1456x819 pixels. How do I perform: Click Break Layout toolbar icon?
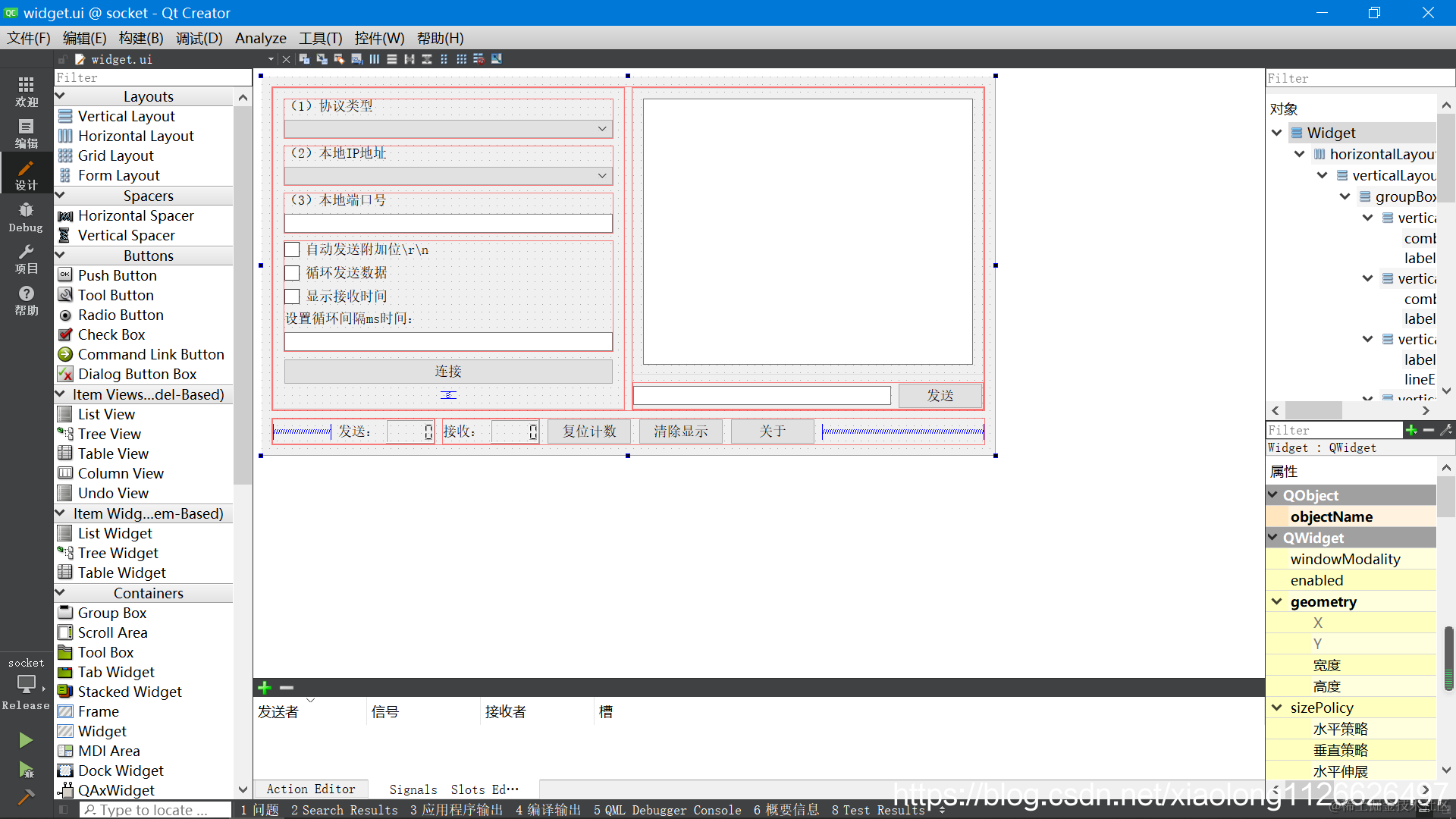point(479,59)
